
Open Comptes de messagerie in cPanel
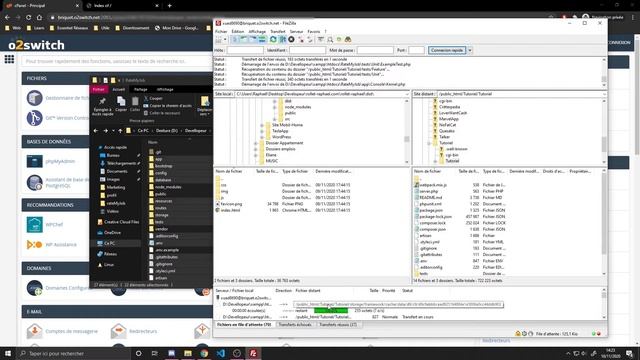point(71,331)
